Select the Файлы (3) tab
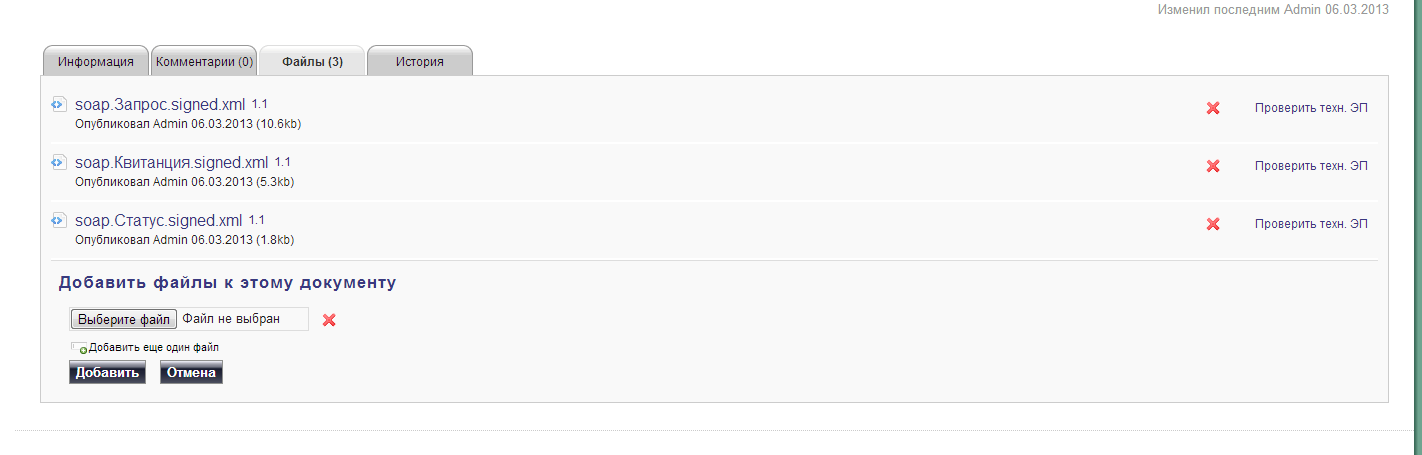Screen dimensions: 1422x455 312,61
